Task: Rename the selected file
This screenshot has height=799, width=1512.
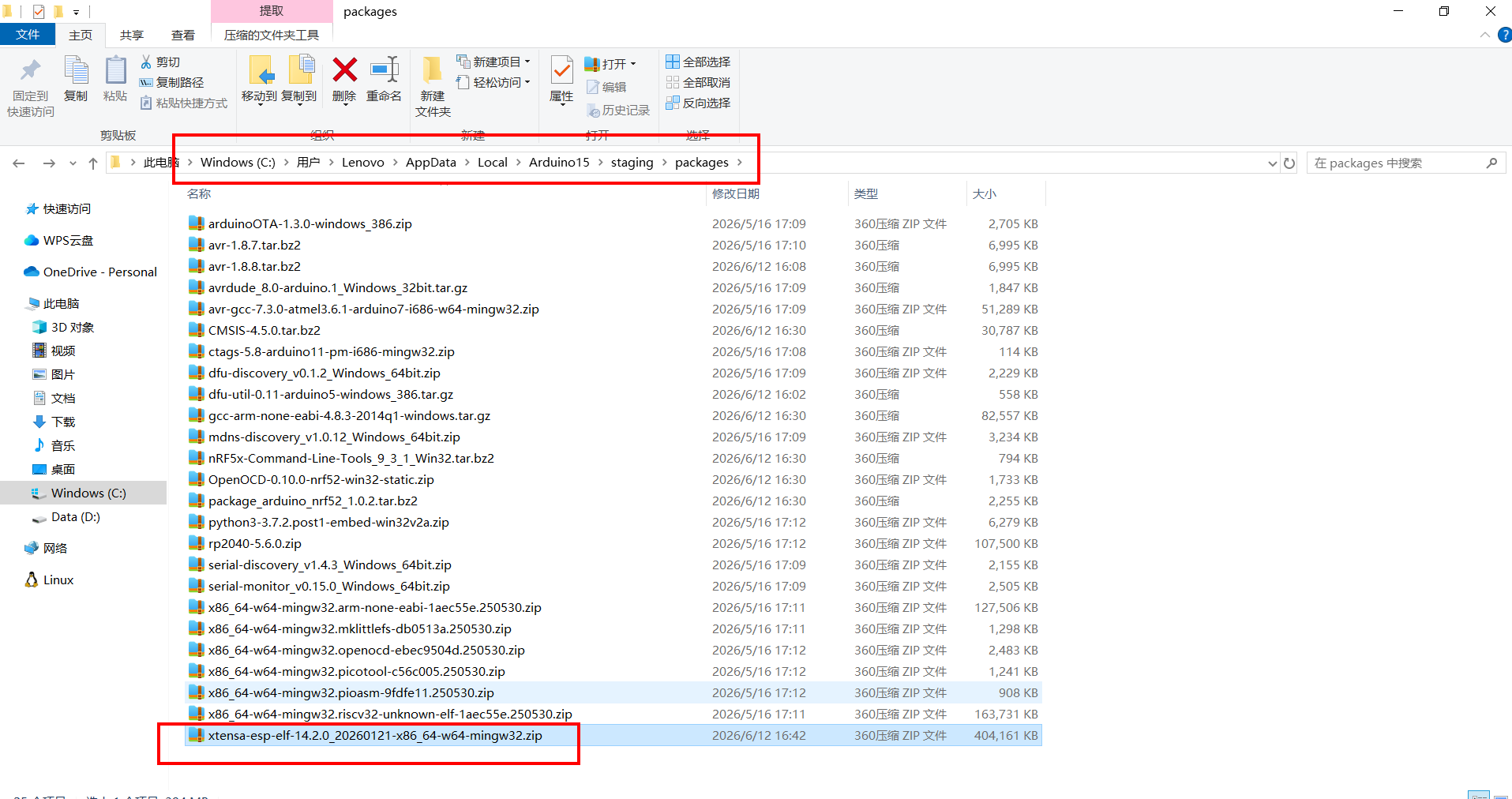Action: [x=385, y=79]
